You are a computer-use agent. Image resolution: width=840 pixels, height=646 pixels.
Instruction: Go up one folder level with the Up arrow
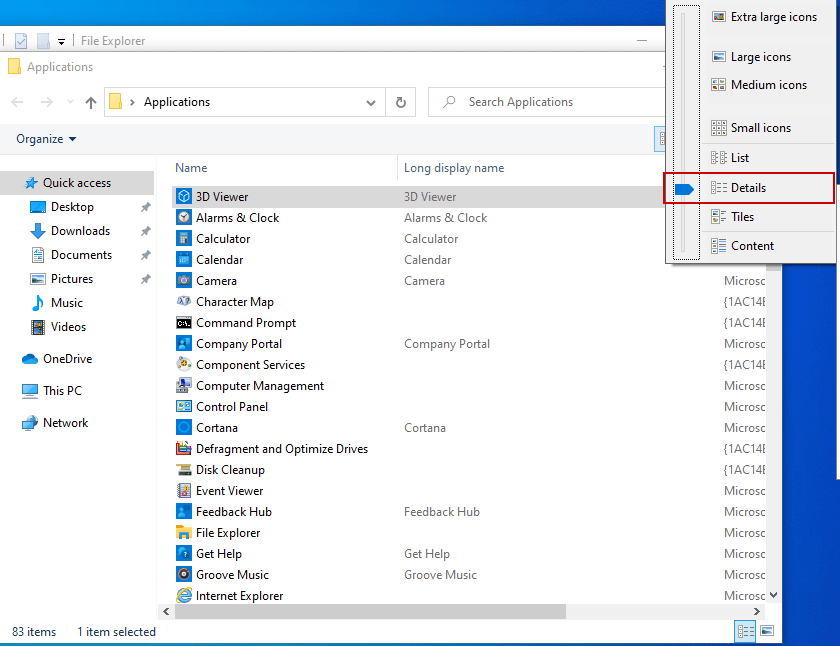(x=91, y=102)
